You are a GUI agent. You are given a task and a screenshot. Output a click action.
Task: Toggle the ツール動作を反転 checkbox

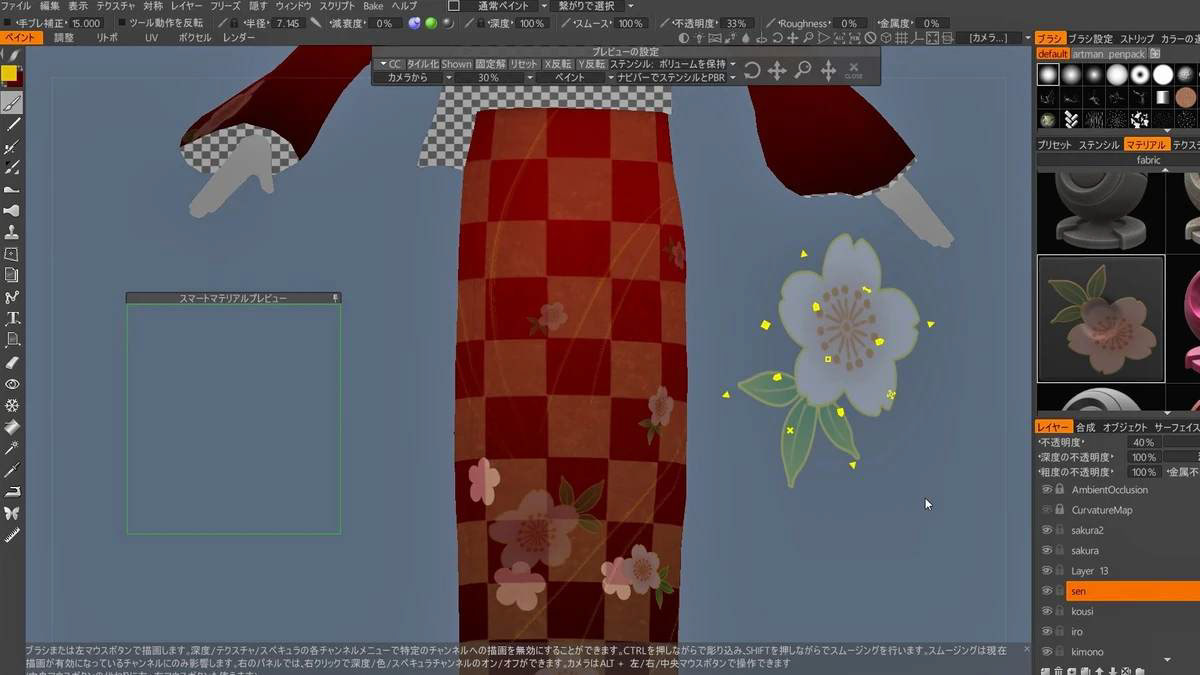pyautogui.click(x=122, y=23)
